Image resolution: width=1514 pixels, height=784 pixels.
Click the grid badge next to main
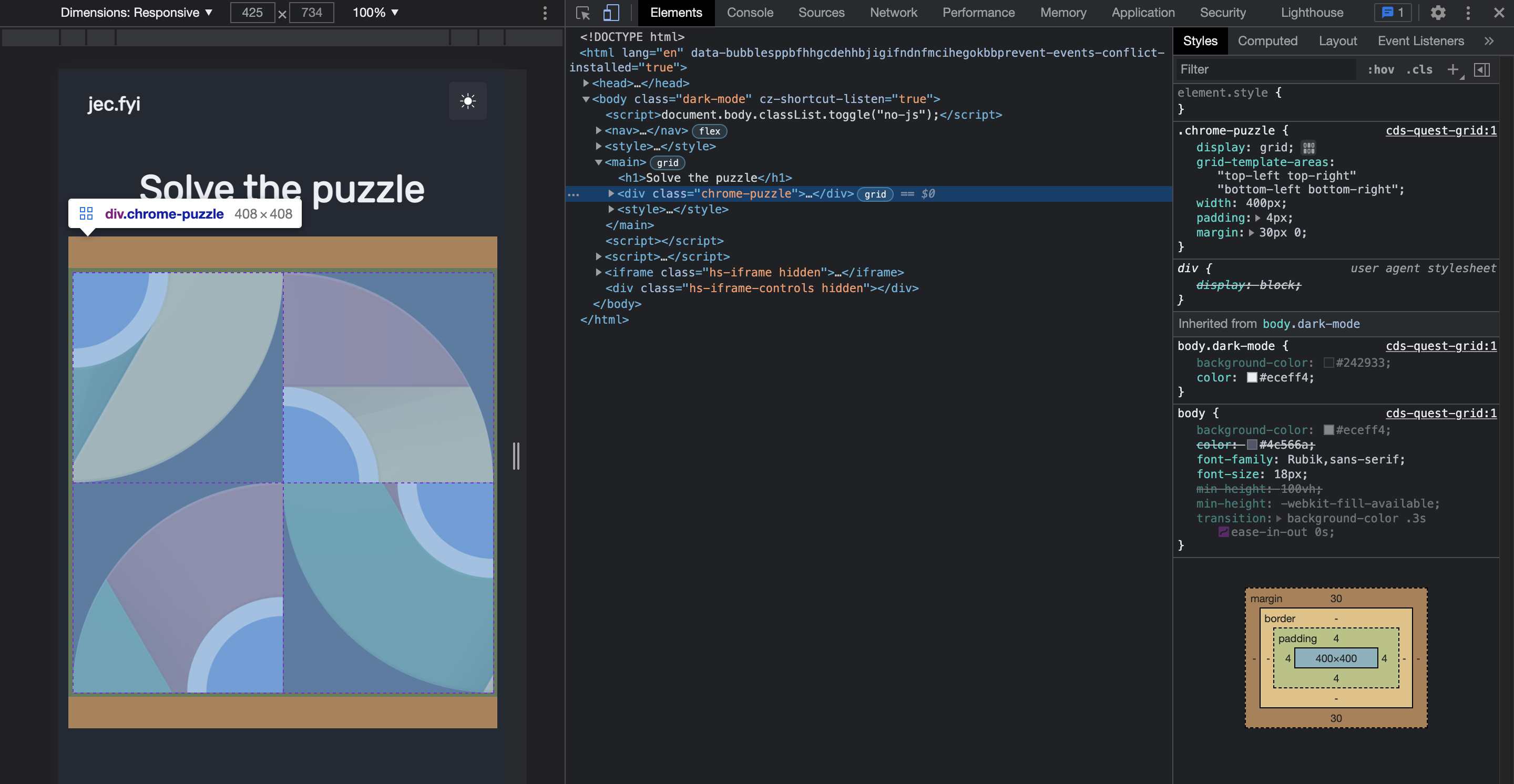[x=667, y=163]
